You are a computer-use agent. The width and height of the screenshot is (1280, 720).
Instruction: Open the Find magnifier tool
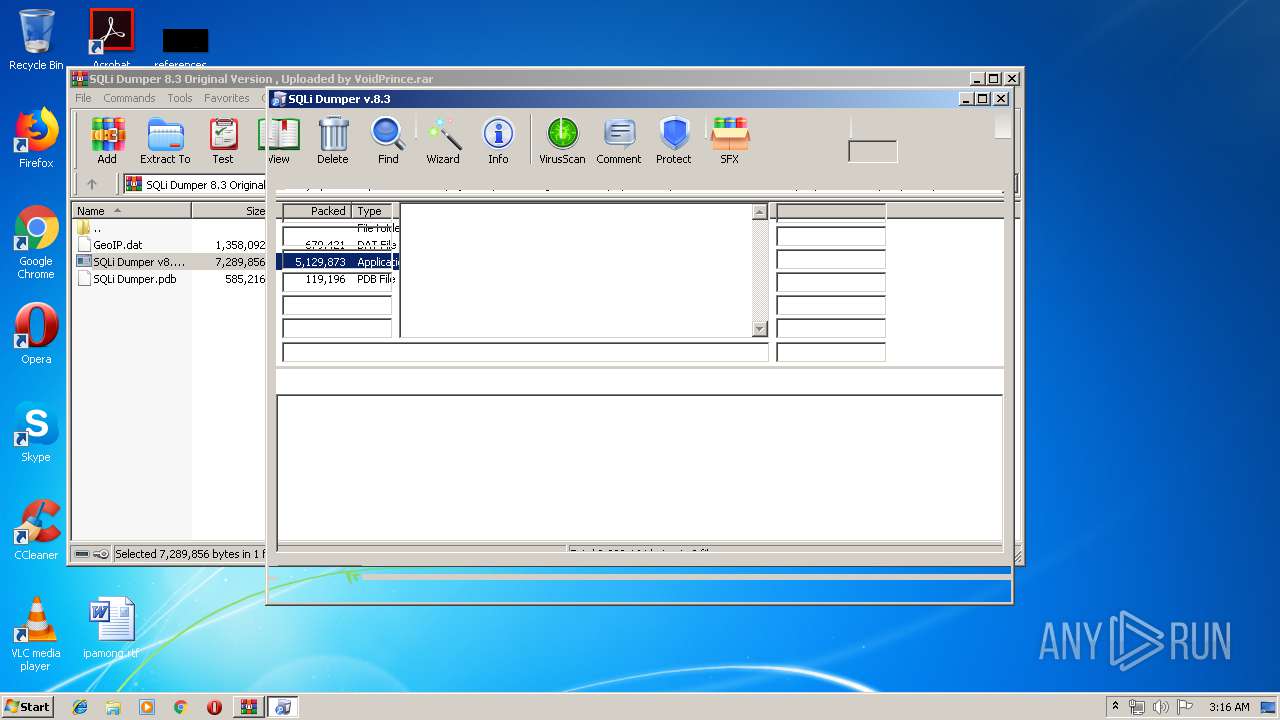coord(388,140)
